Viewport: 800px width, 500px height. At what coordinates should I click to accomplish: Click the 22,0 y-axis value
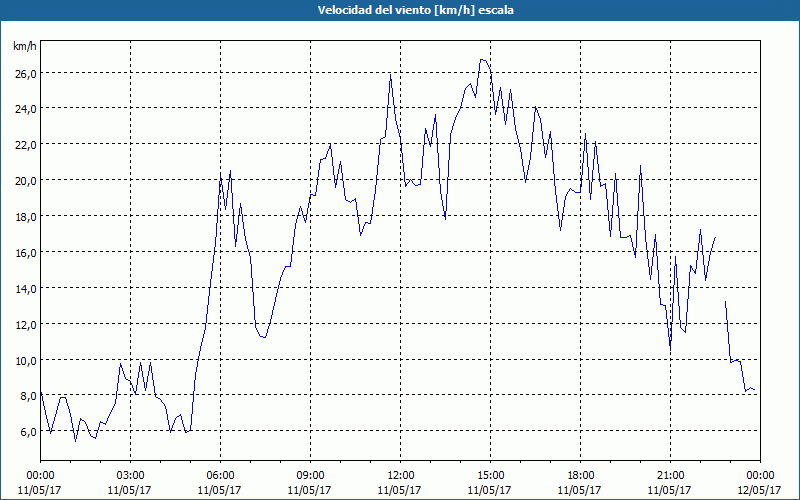click(25, 145)
